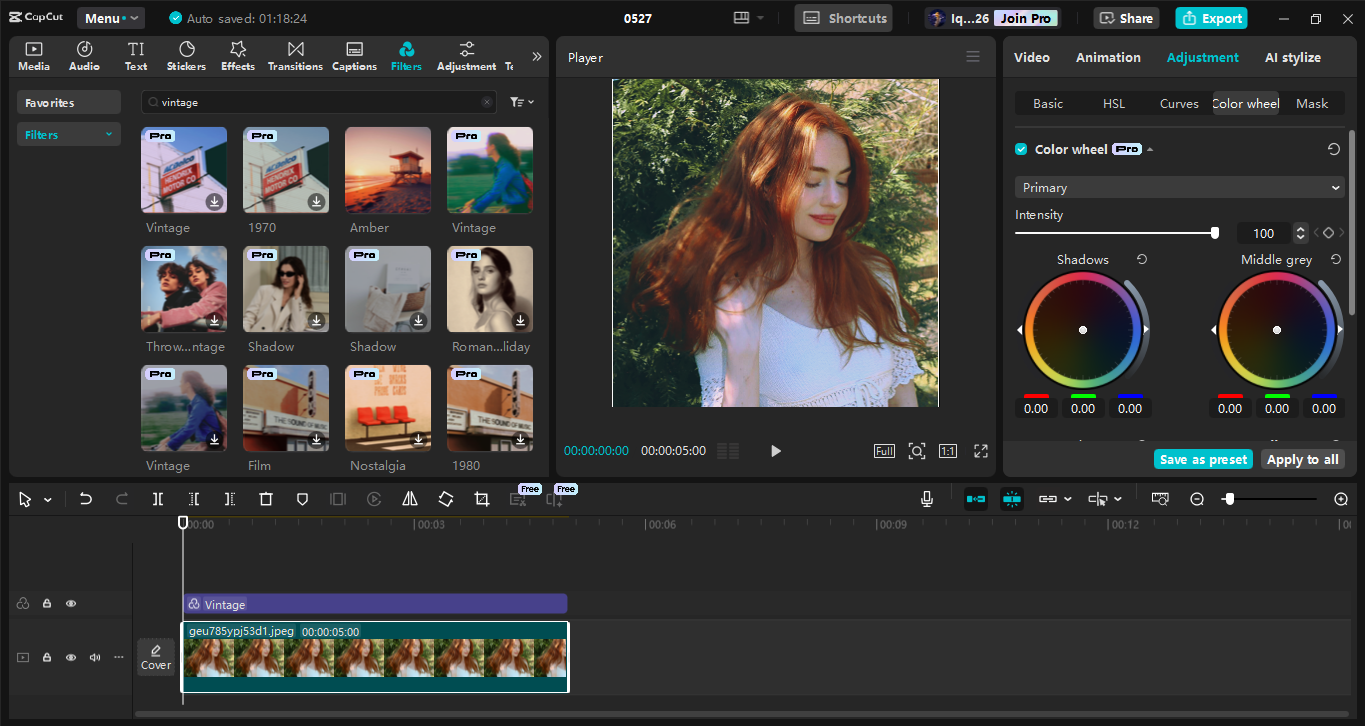Select the Transitions panel icon

point(295,55)
